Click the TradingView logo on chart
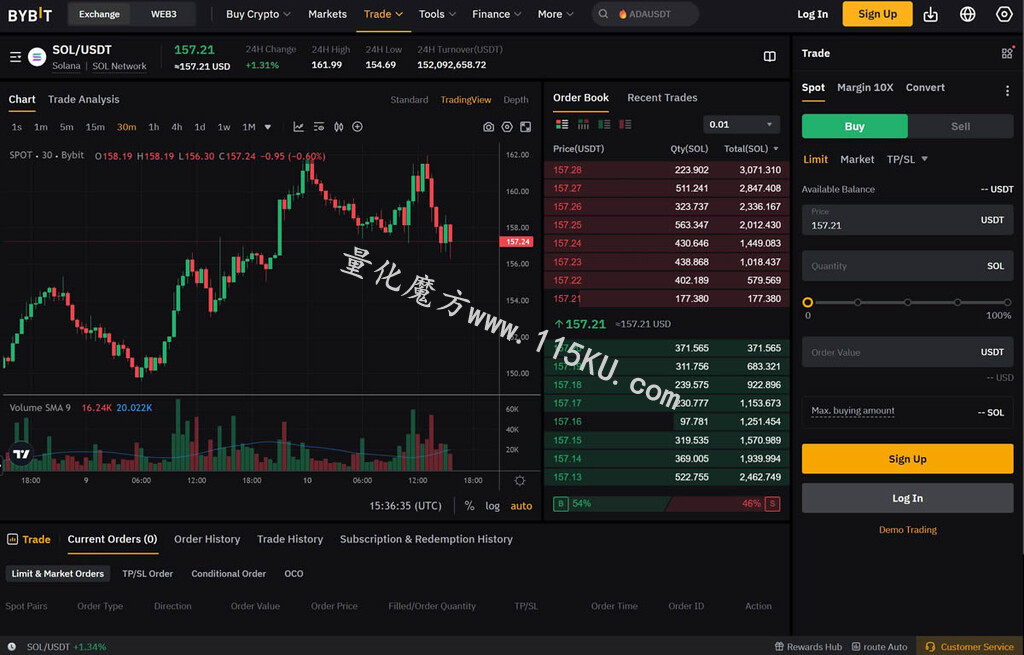Viewport: 1024px width, 655px height. coord(22,453)
